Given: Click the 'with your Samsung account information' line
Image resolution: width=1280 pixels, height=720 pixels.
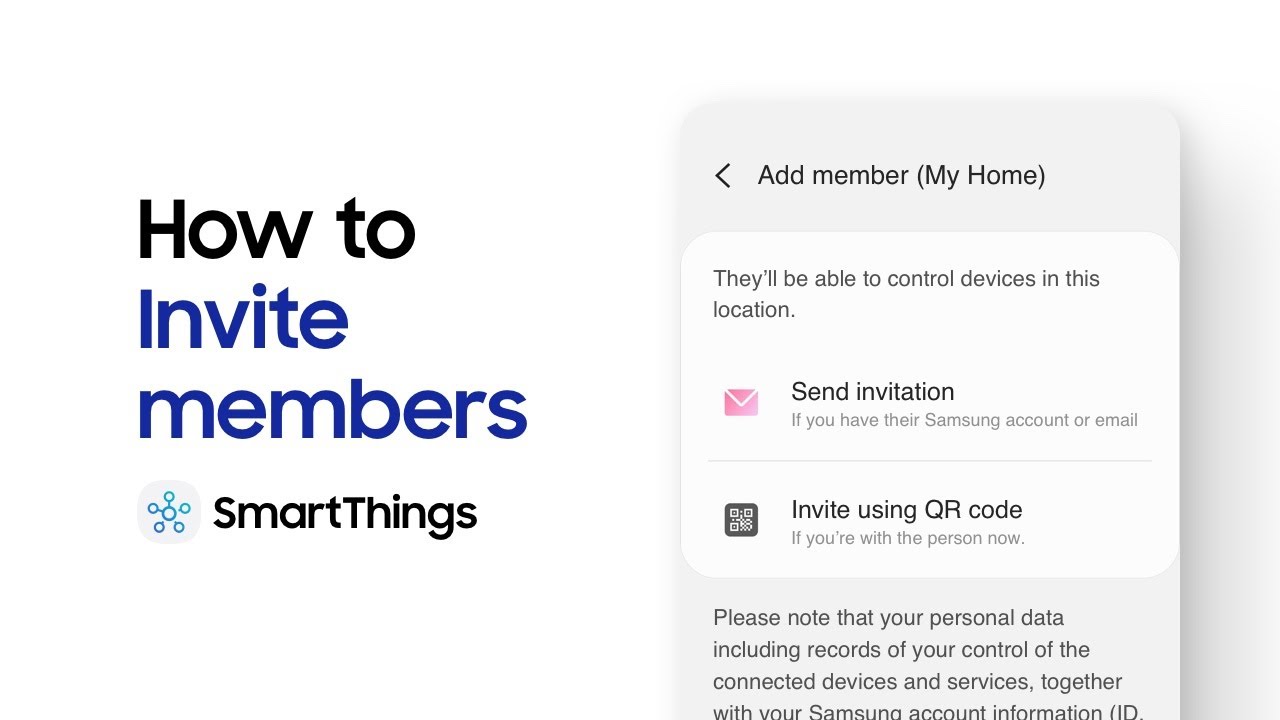Looking at the screenshot, I should pyautogui.click(x=928, y=711).
